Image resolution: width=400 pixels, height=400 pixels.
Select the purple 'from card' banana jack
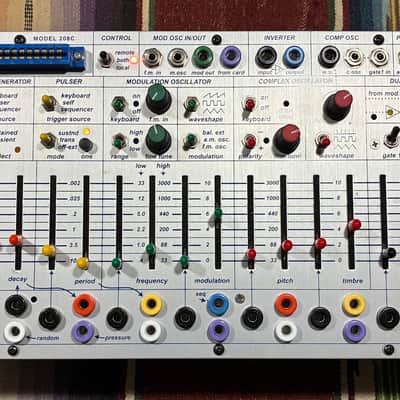tap(231, 57)
